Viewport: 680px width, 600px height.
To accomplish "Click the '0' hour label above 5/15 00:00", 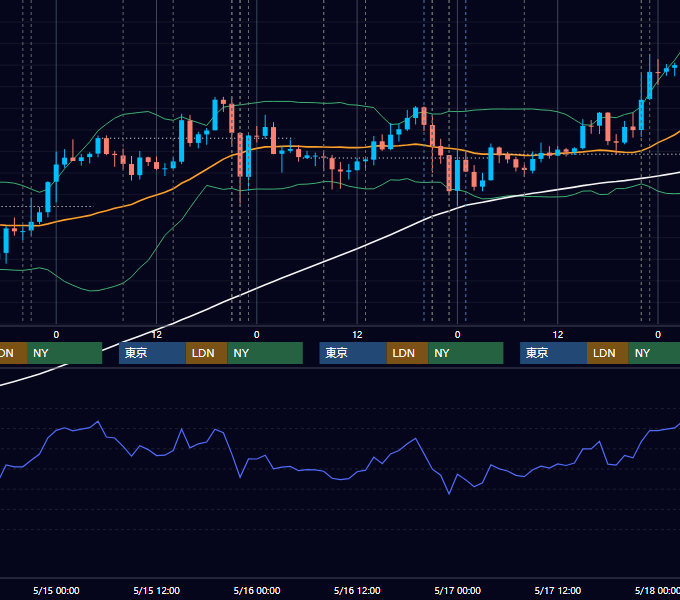I will tap(56, 335).
